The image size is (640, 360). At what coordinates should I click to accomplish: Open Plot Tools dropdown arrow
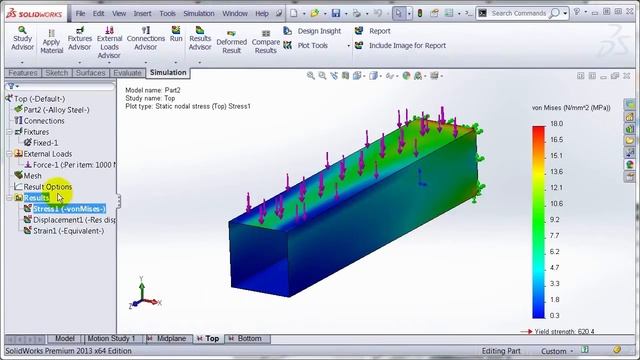[348, 46]
